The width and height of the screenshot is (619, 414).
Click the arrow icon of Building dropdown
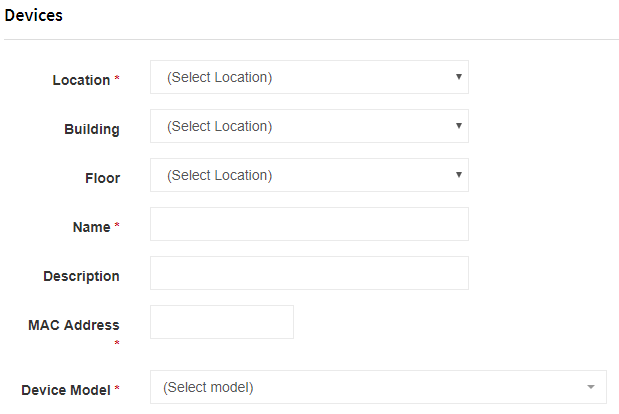coord(458,126)
